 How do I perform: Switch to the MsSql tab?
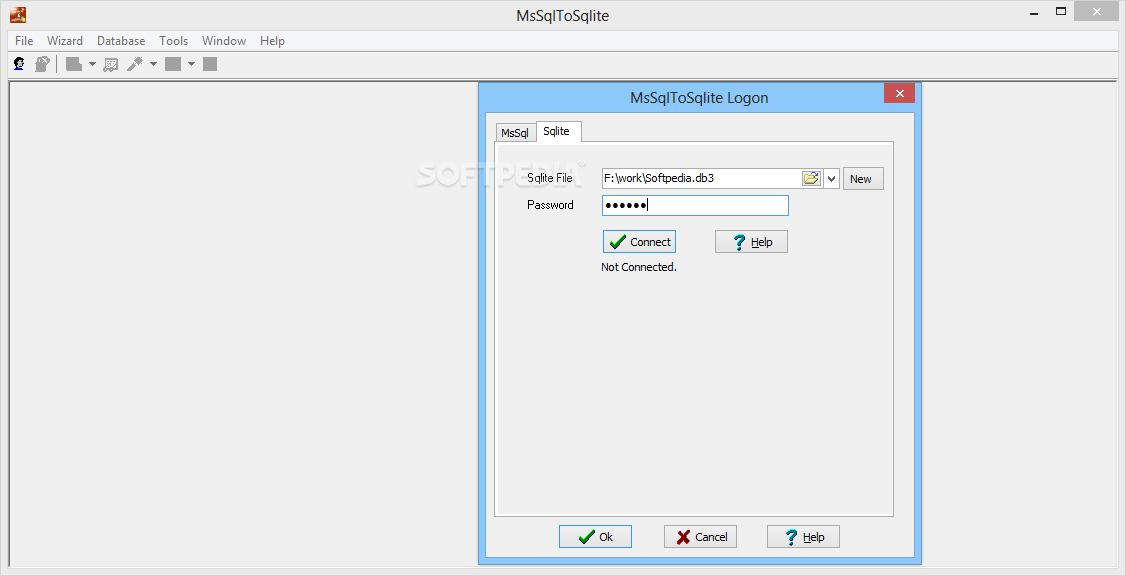click(x=515, y=133)
